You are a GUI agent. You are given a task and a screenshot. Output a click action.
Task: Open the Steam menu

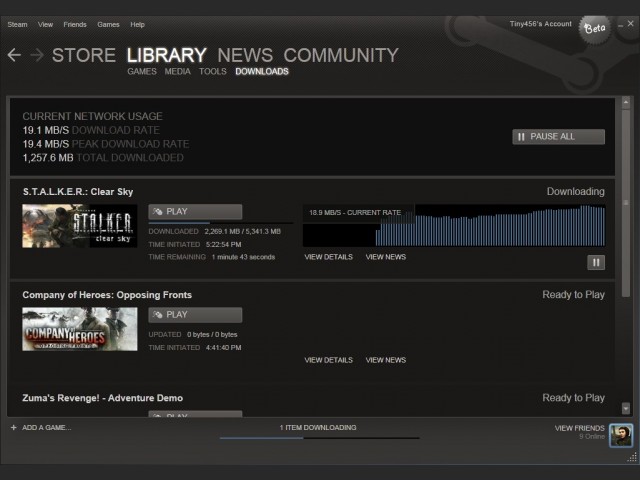[18, 24]
